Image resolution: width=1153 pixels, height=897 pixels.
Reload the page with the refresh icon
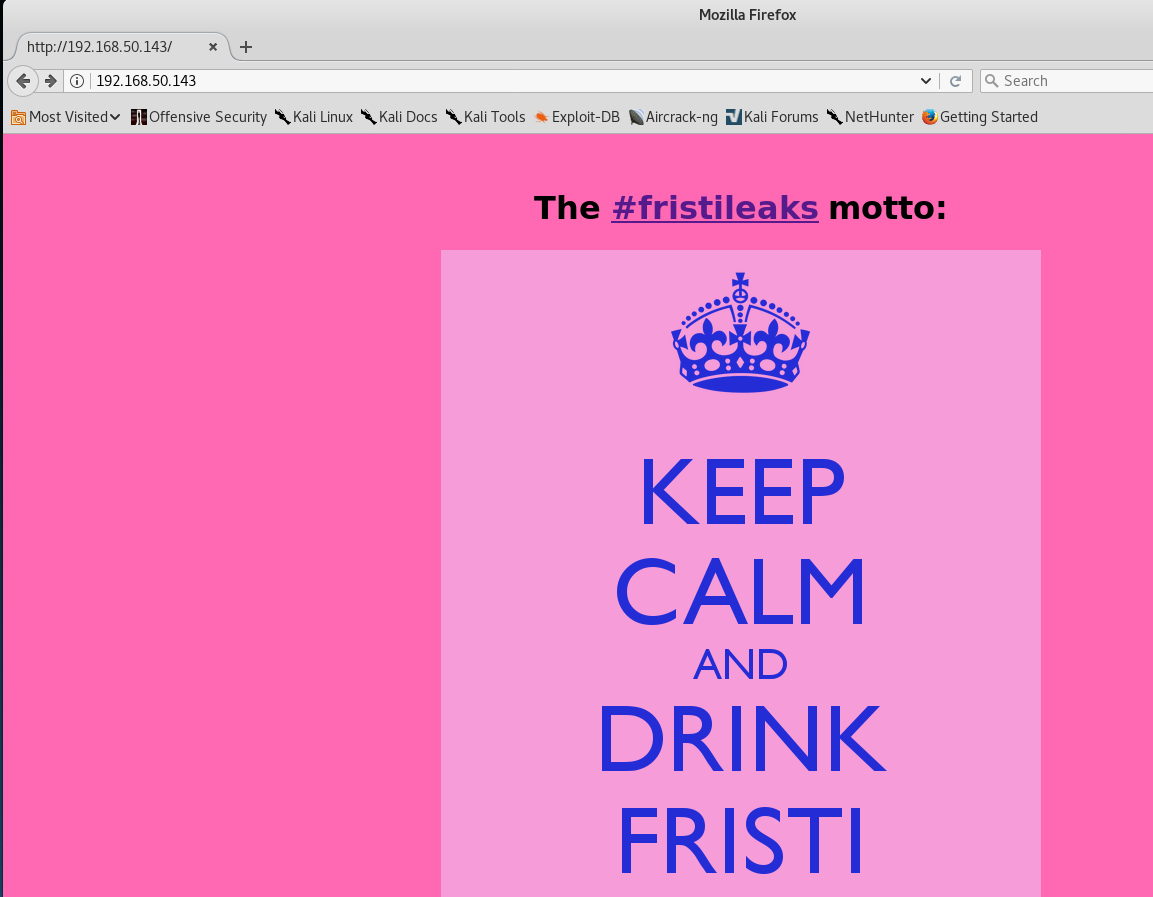[955, 81]
